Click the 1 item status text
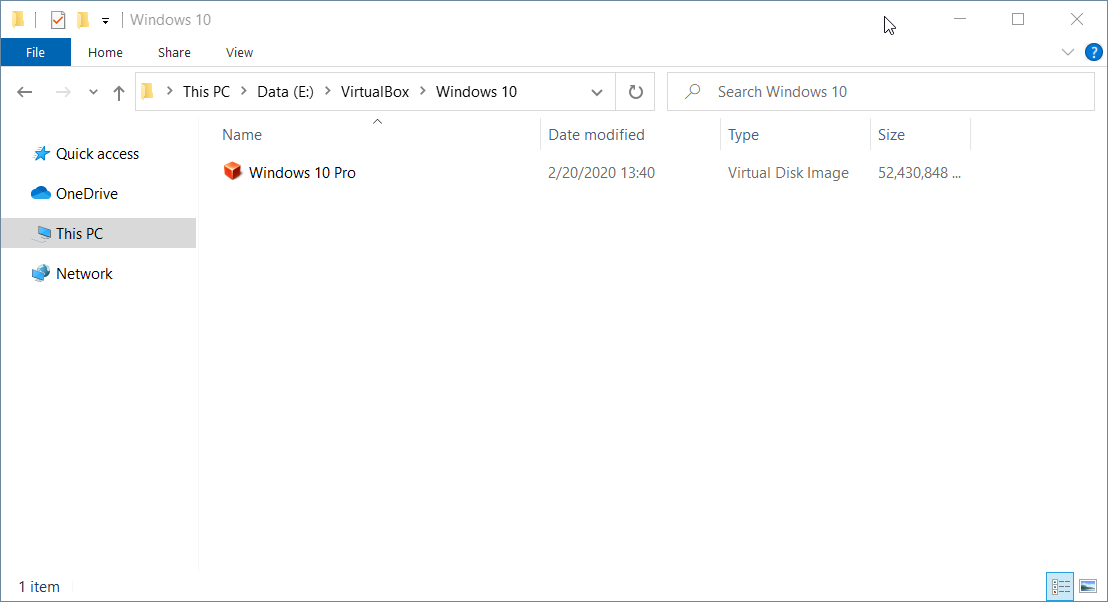Screen dimensions: 1108x602 click(x=39, y=586)
